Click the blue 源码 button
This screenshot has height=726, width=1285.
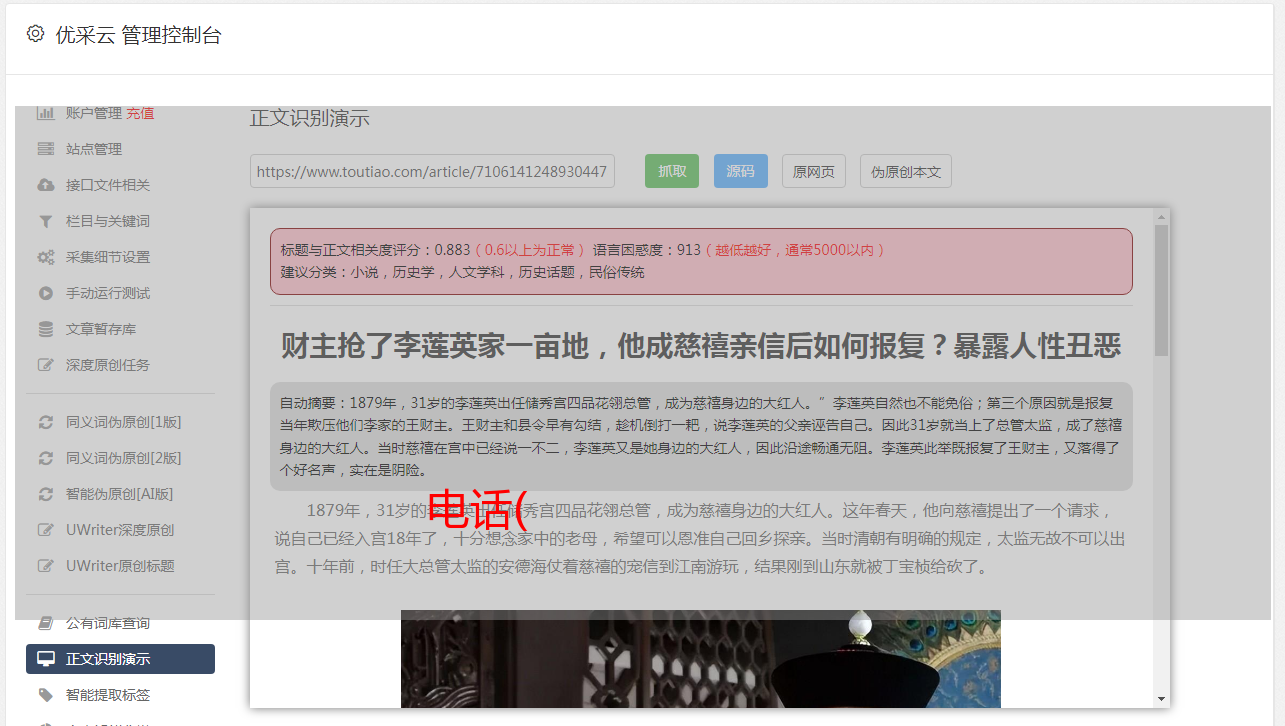(741, 171)
